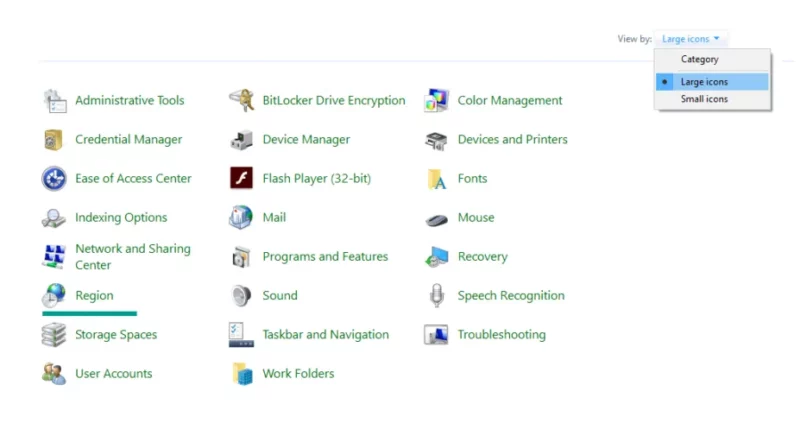The image size is (800, 448).
Task: Open the Network and Sharing Center icon
Action: click(x=54, y=257)
